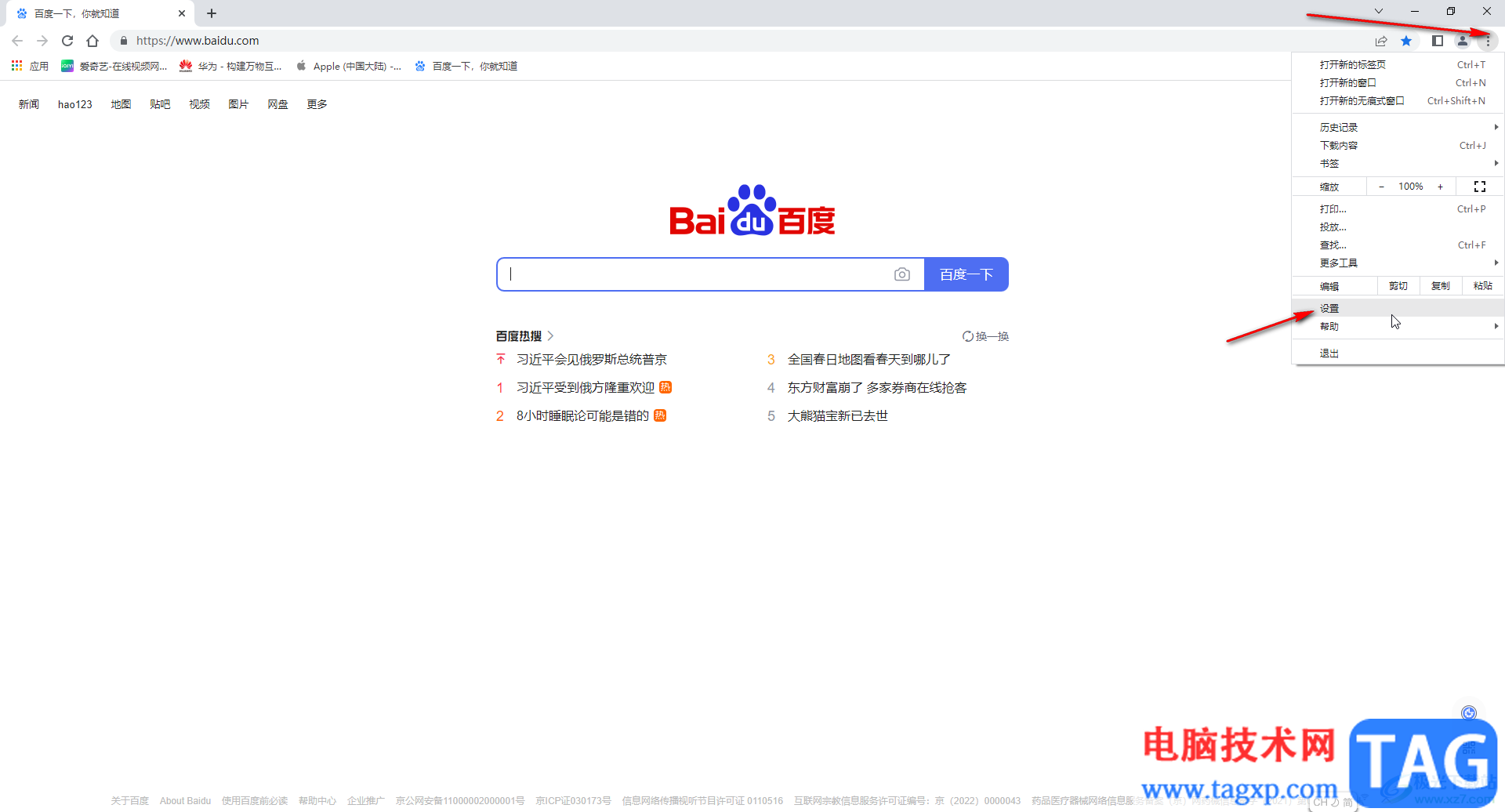Open the 百度一下，你就知道 bookmark
1505x812 pixels.
tap(466, 66)
